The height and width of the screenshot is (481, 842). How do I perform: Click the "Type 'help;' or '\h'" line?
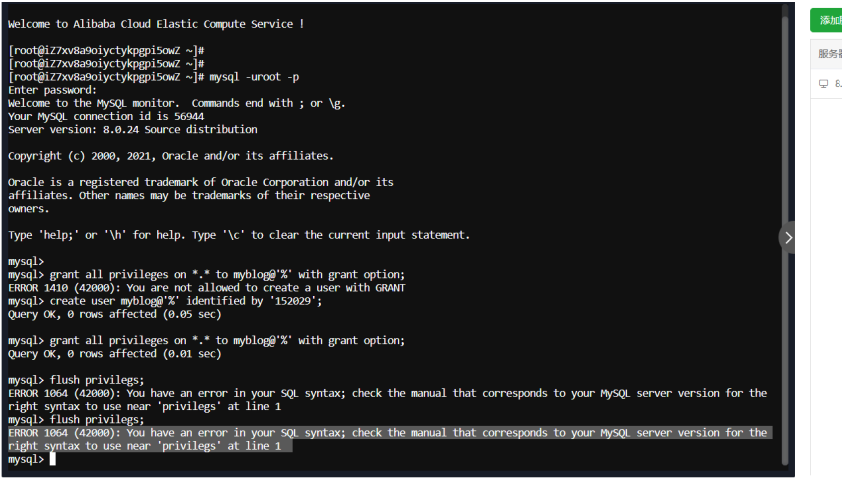pyautogui.click(x=238, y=235)
